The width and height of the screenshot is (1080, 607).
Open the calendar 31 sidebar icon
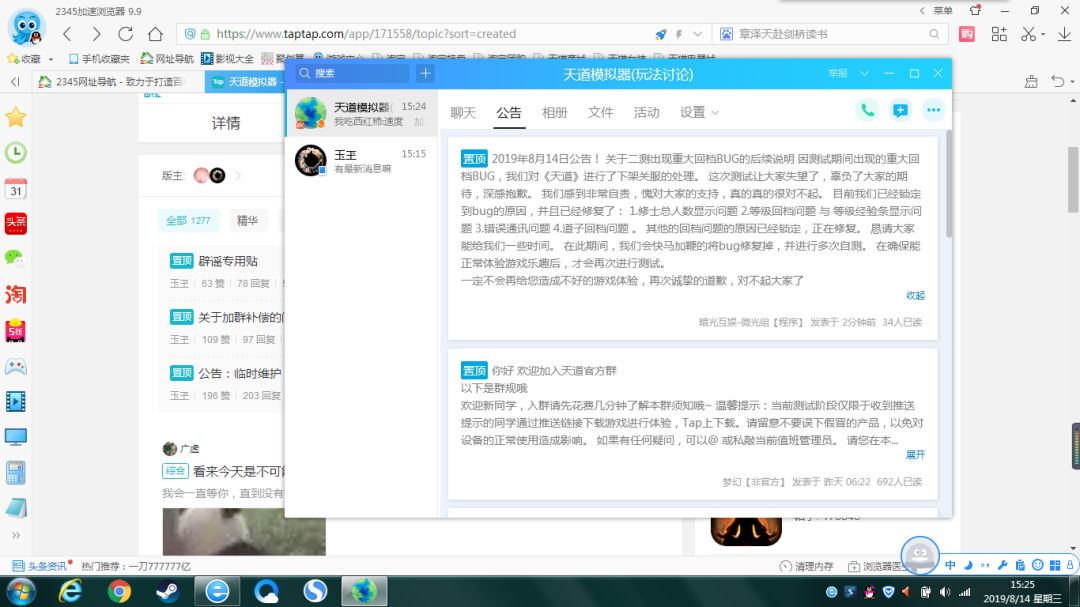pyautogui.click(x=15, y=189)
